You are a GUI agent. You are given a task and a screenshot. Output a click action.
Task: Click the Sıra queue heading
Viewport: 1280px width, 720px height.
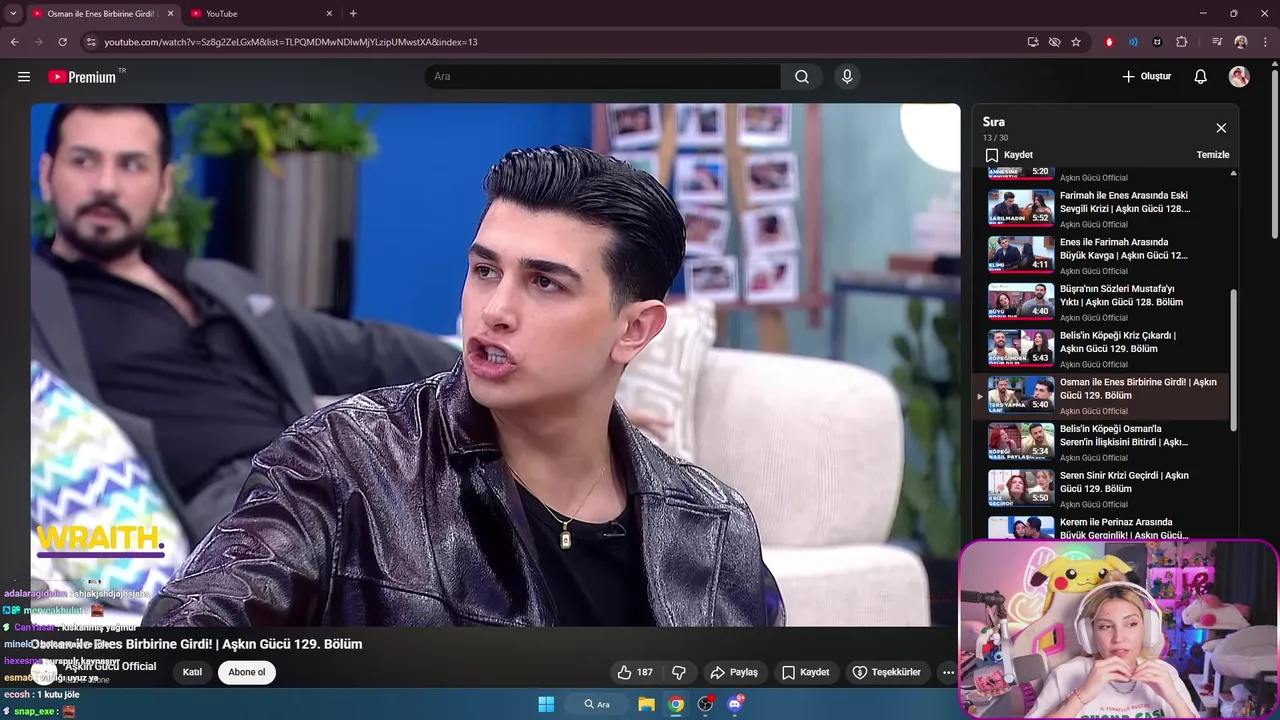(994, 122)
